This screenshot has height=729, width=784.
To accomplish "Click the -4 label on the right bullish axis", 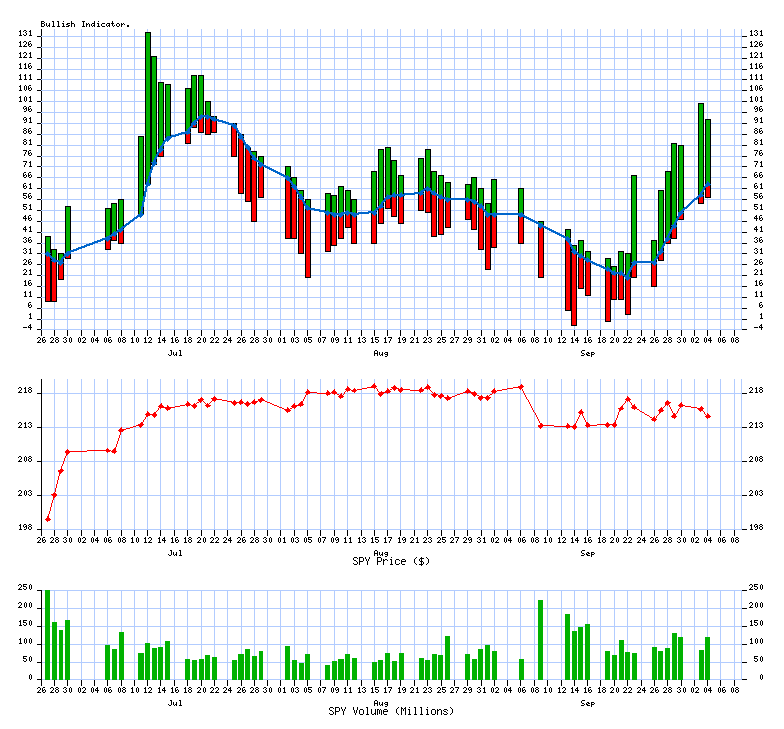I will tap(755, 326).
